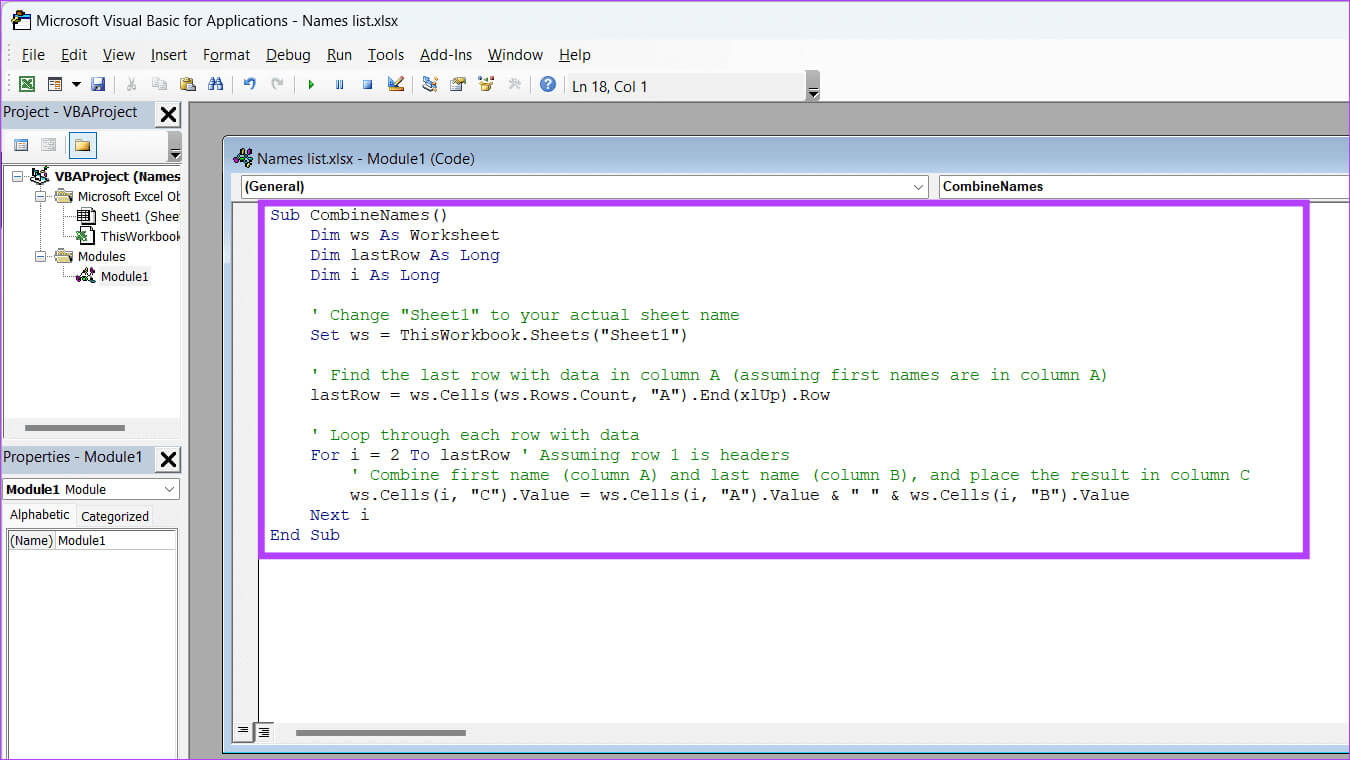Run the macro with the green play icon

click(x=311, y=85)
